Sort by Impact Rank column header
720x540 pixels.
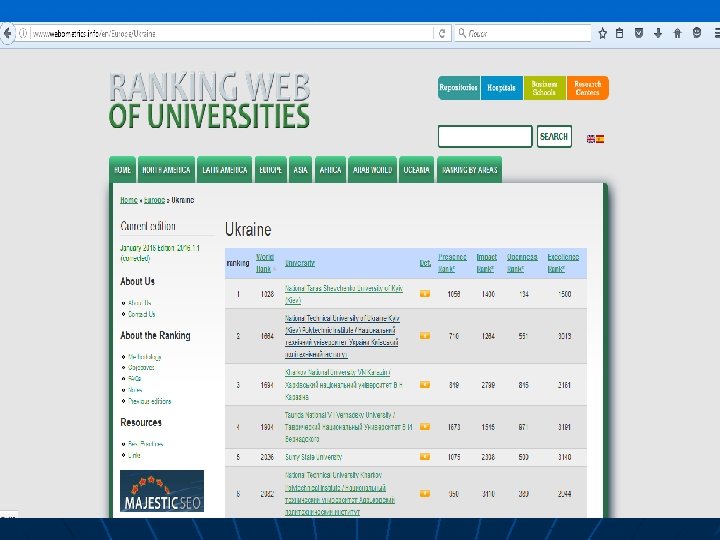[x=487, y=263]
